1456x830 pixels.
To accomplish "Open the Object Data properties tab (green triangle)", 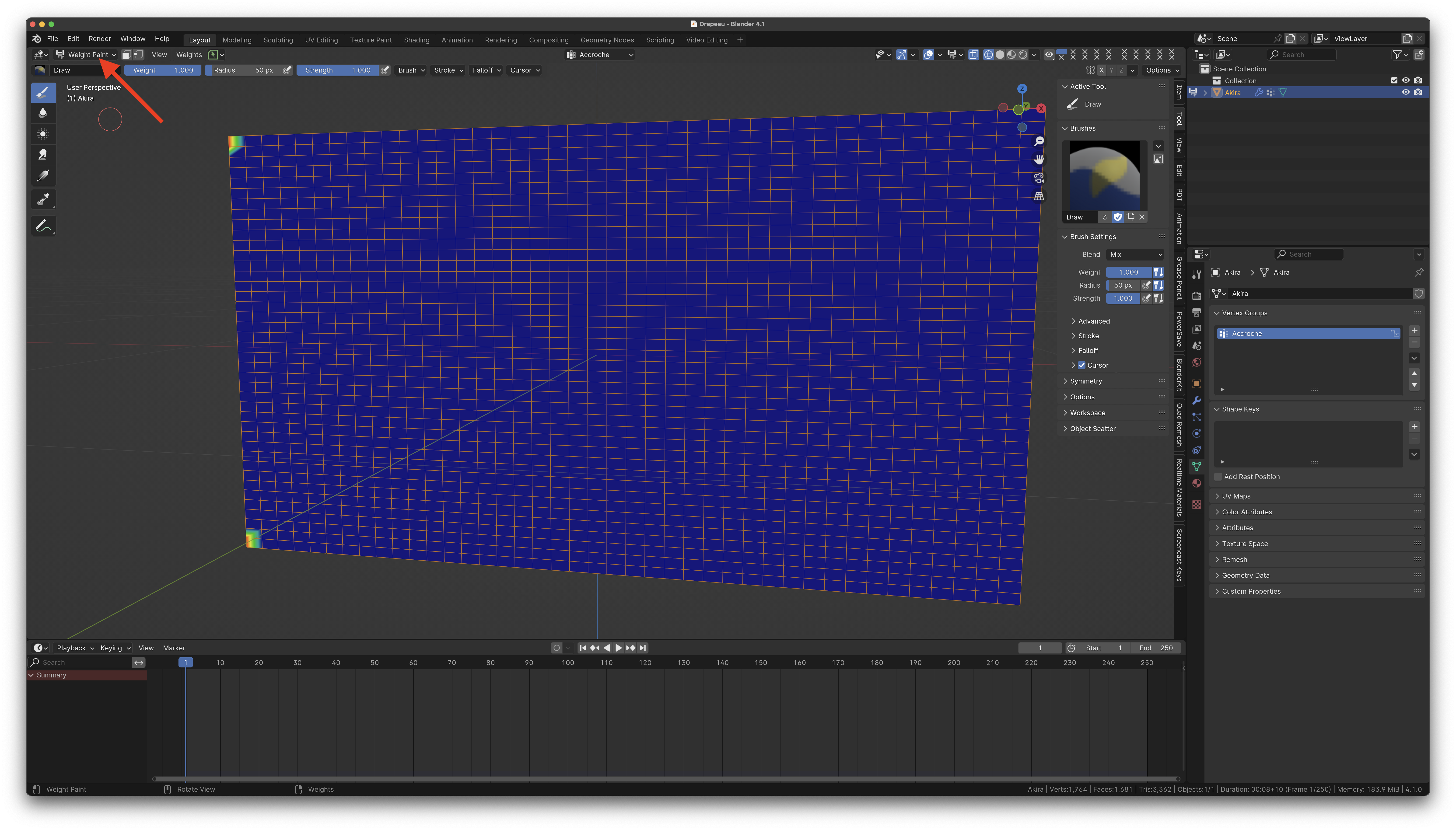I will click(x=1197, y=467).
